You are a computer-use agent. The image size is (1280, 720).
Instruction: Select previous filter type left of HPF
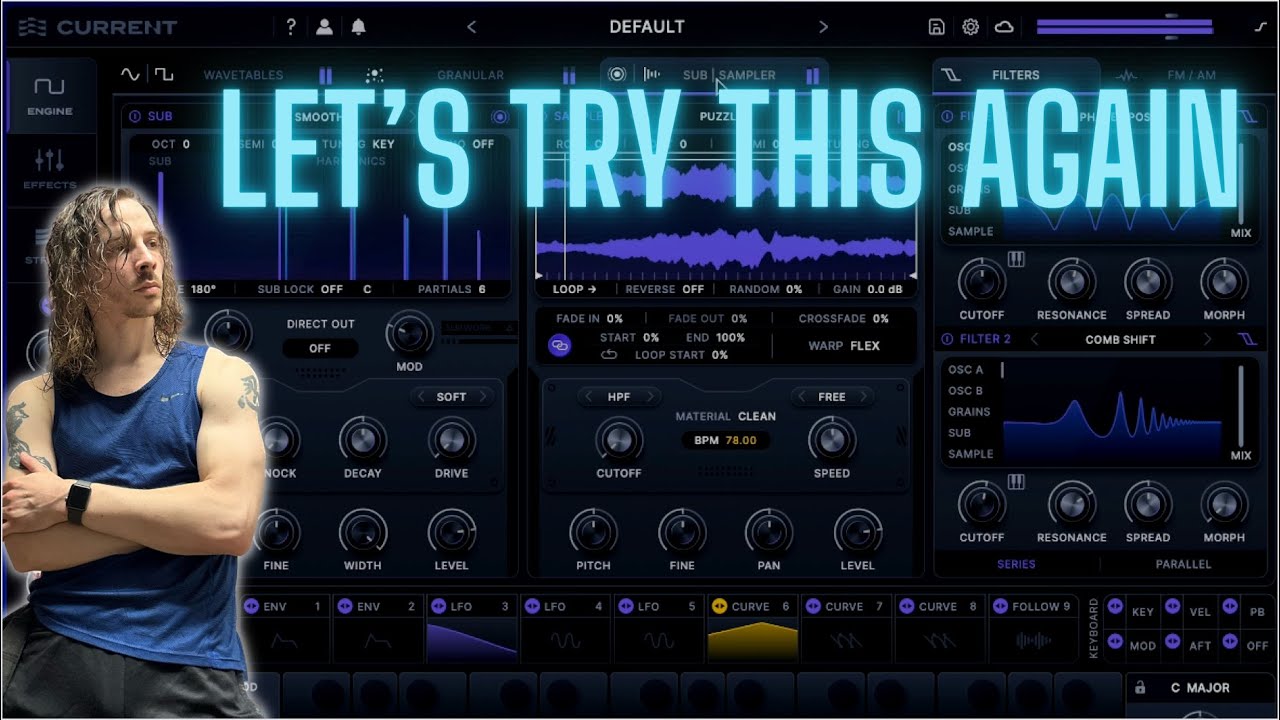tap(587, 397)
